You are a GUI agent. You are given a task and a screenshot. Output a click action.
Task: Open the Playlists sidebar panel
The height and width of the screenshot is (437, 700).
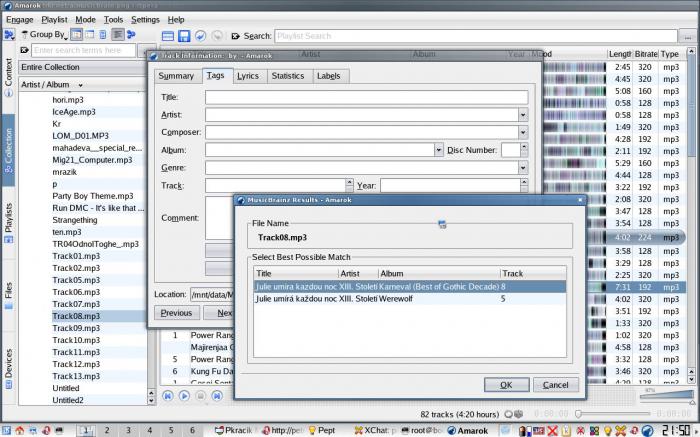8,223
